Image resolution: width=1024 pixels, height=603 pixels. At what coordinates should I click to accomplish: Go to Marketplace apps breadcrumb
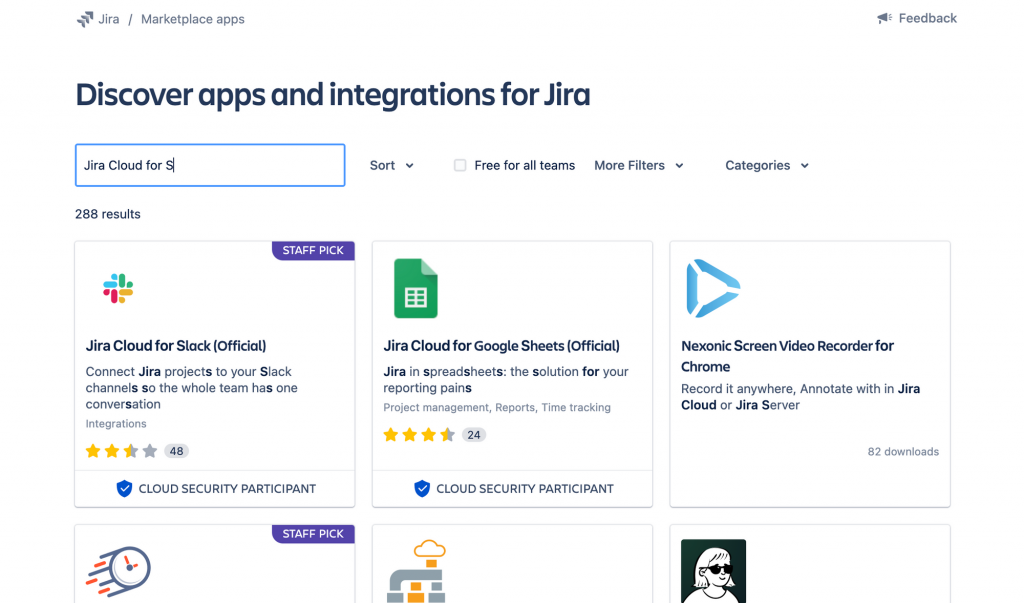(193, 20)
